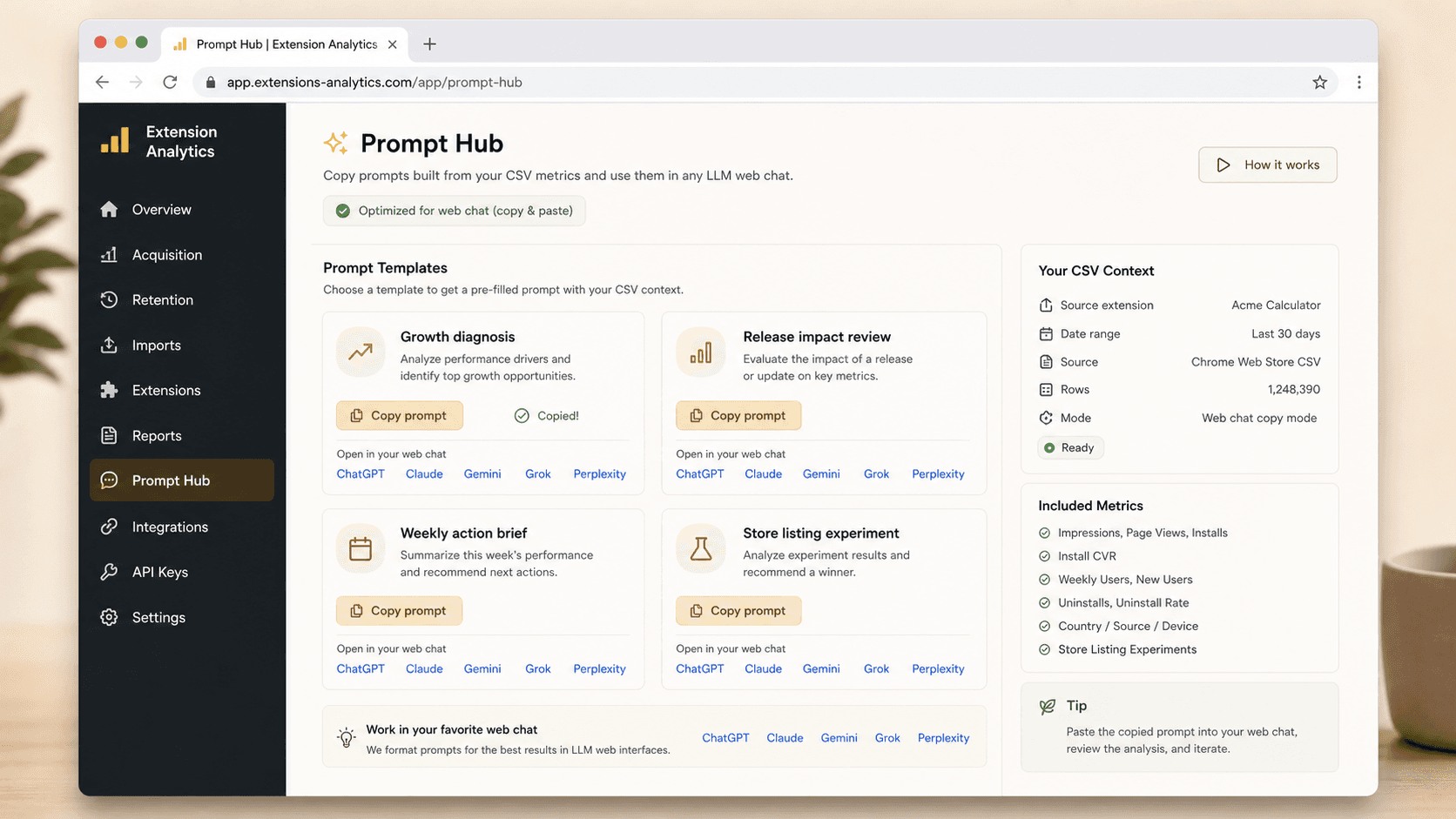
Task: Reload the page with the refresh icon
Action: point(170,82)
